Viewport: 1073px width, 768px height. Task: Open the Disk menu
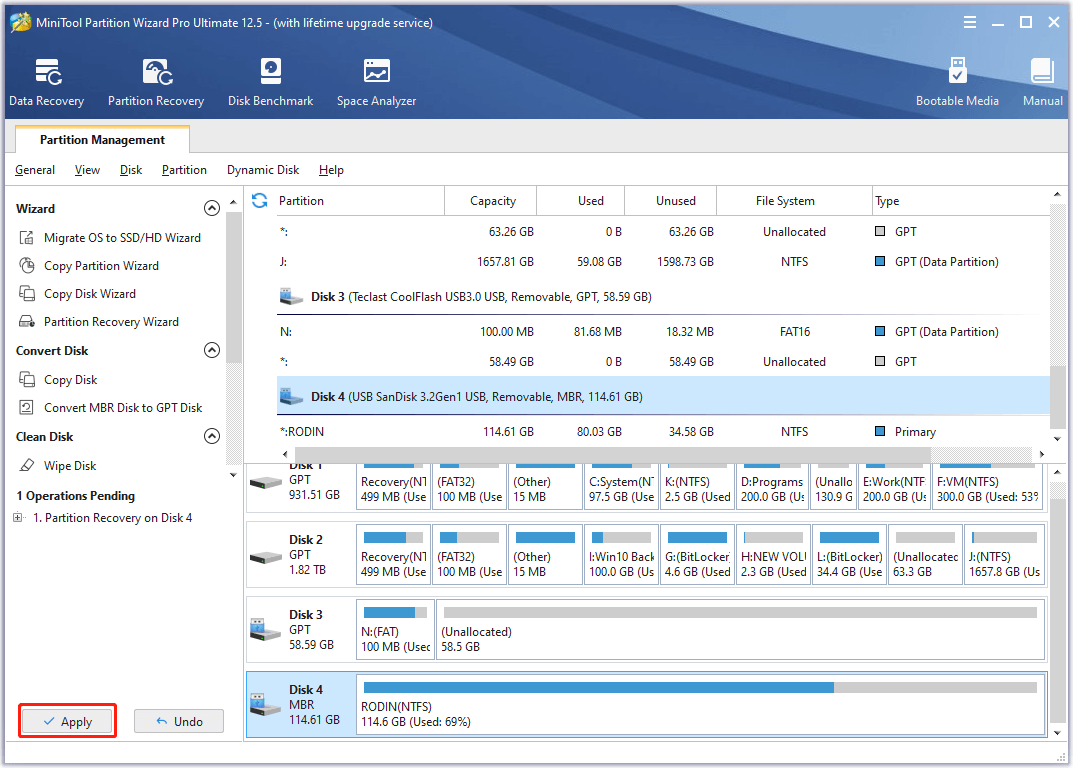point(131,170)
